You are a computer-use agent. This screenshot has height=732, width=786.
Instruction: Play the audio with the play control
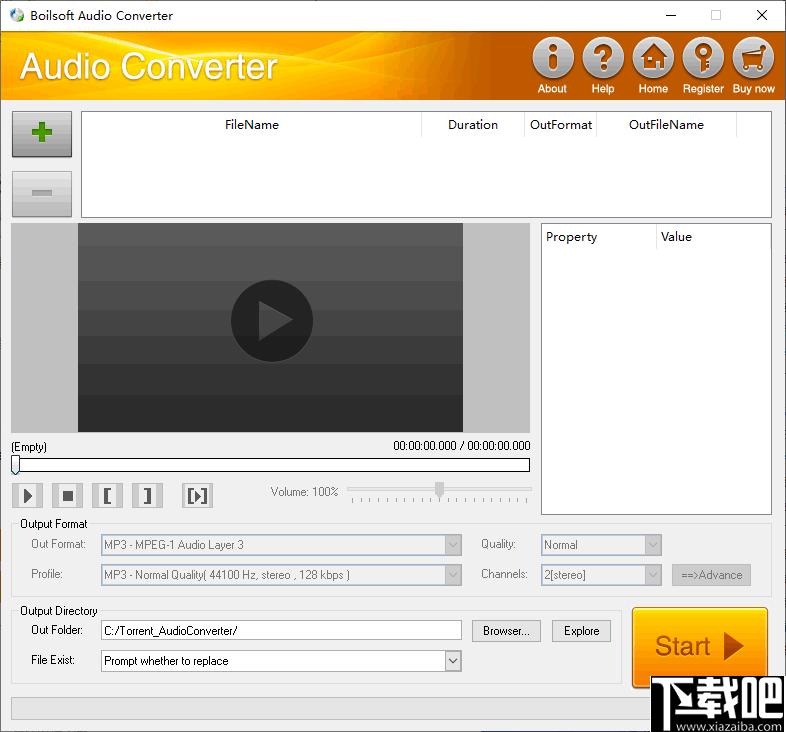28,496
